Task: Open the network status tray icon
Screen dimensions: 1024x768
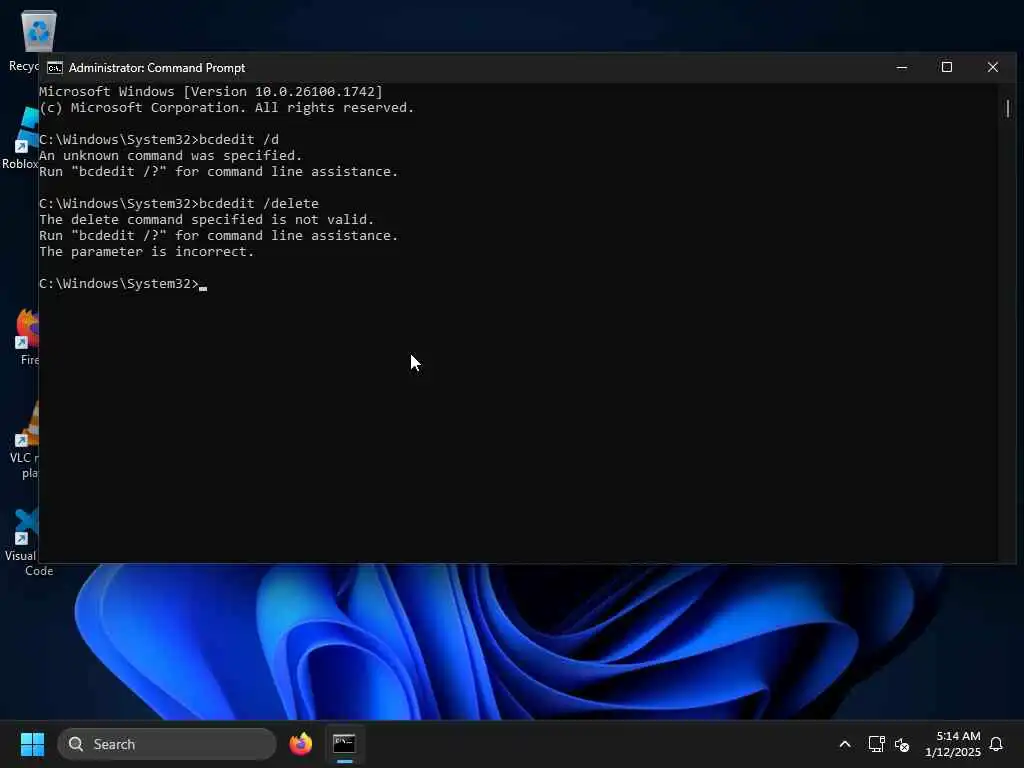Action: [x=876, y=744]
